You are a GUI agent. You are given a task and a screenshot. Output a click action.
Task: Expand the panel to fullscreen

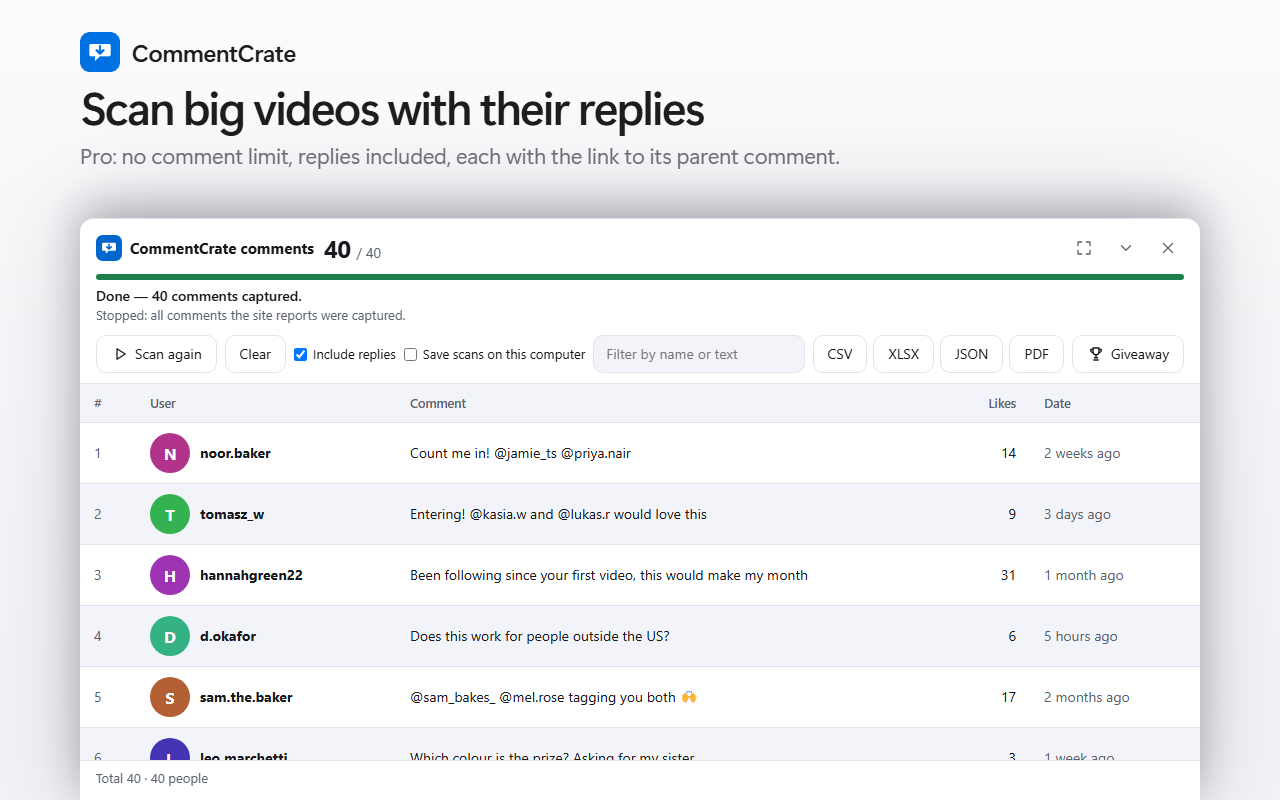[x=1084, y=248]
